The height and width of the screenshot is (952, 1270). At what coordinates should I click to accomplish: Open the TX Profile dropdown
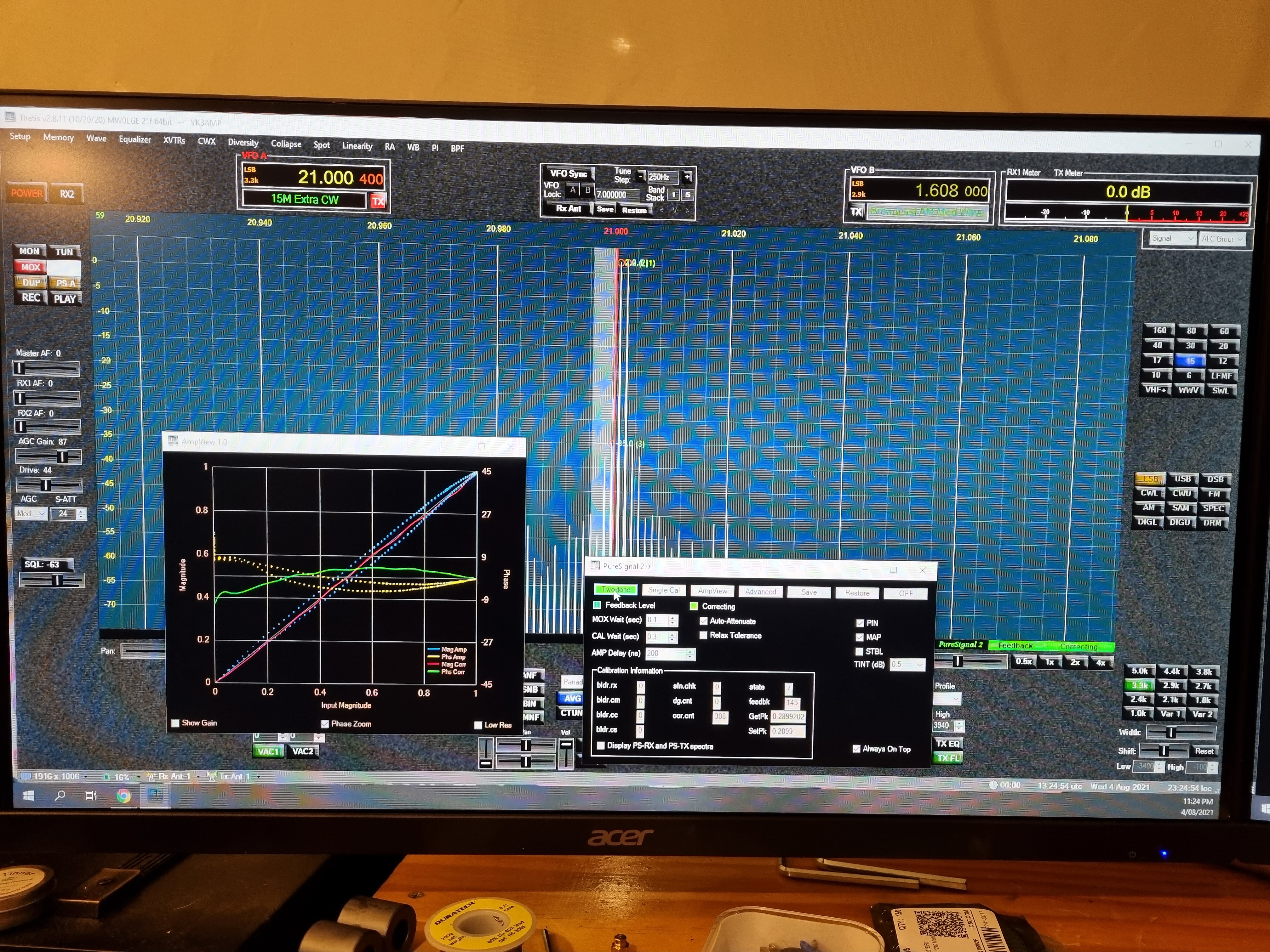pyautogui.click(x=947, y=699)
